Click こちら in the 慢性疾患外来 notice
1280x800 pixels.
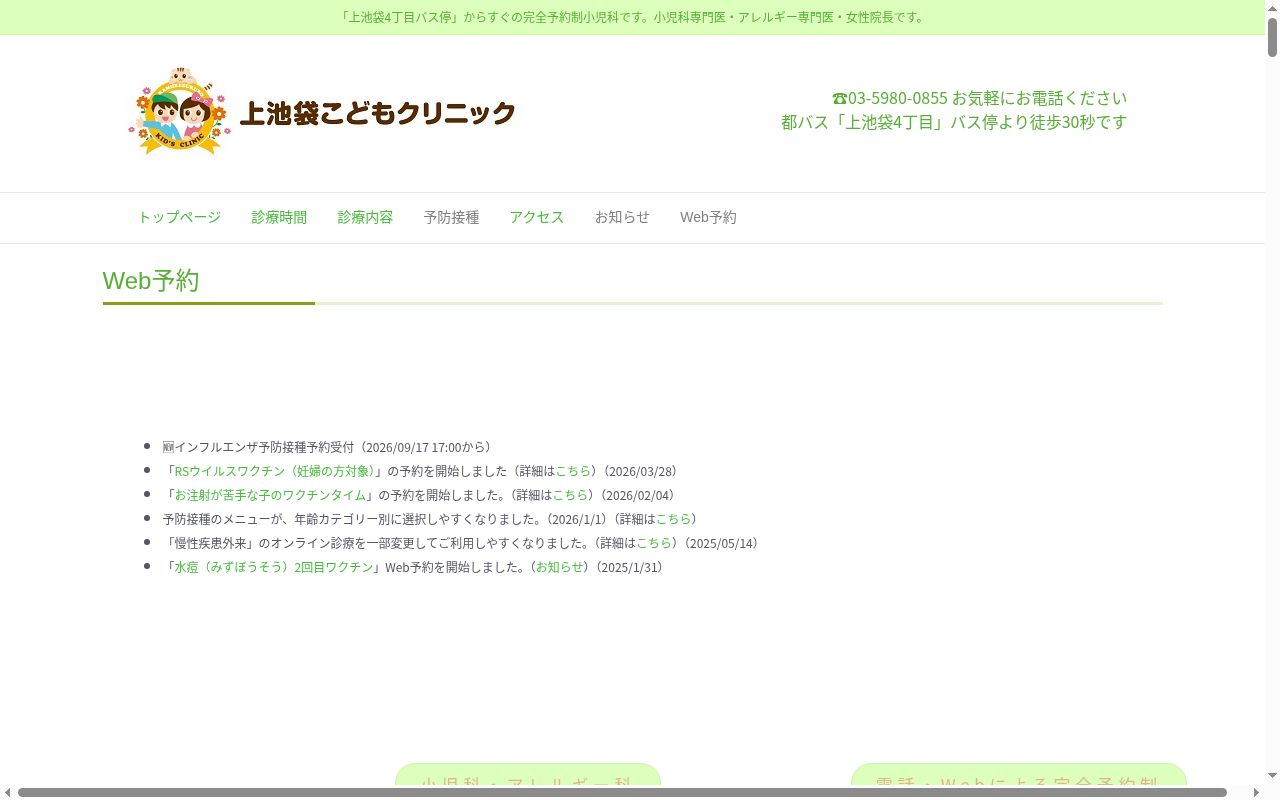coord(654,543)
